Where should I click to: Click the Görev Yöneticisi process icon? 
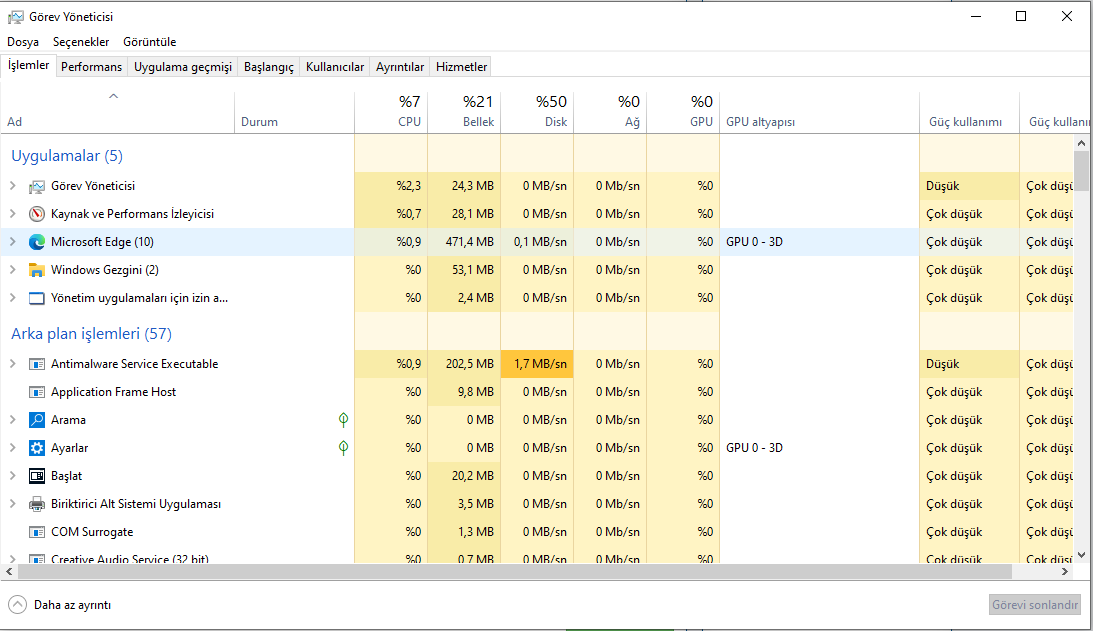coord(37,186)
